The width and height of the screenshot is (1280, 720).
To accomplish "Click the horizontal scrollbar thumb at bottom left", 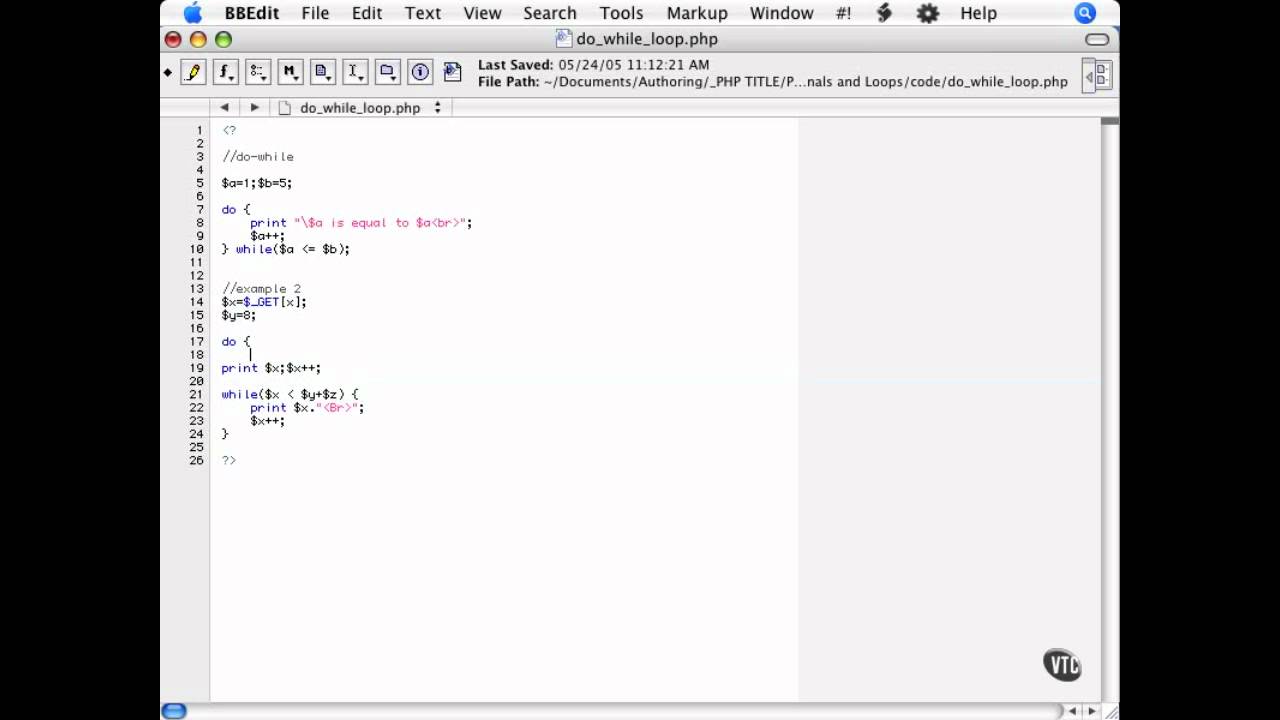I will tap(174, 711).
